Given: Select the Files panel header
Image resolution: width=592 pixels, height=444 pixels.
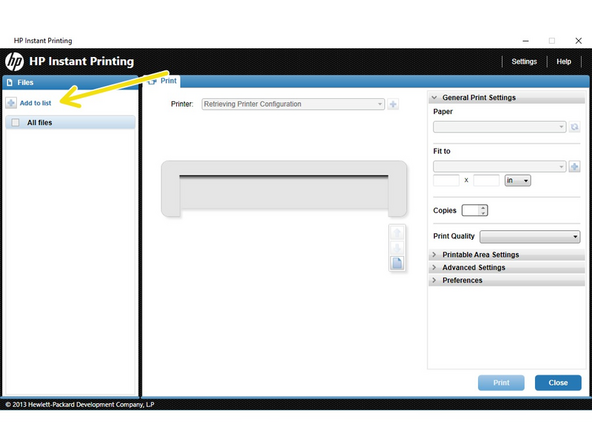Looking at the screenshot, I should click(70, 82).
